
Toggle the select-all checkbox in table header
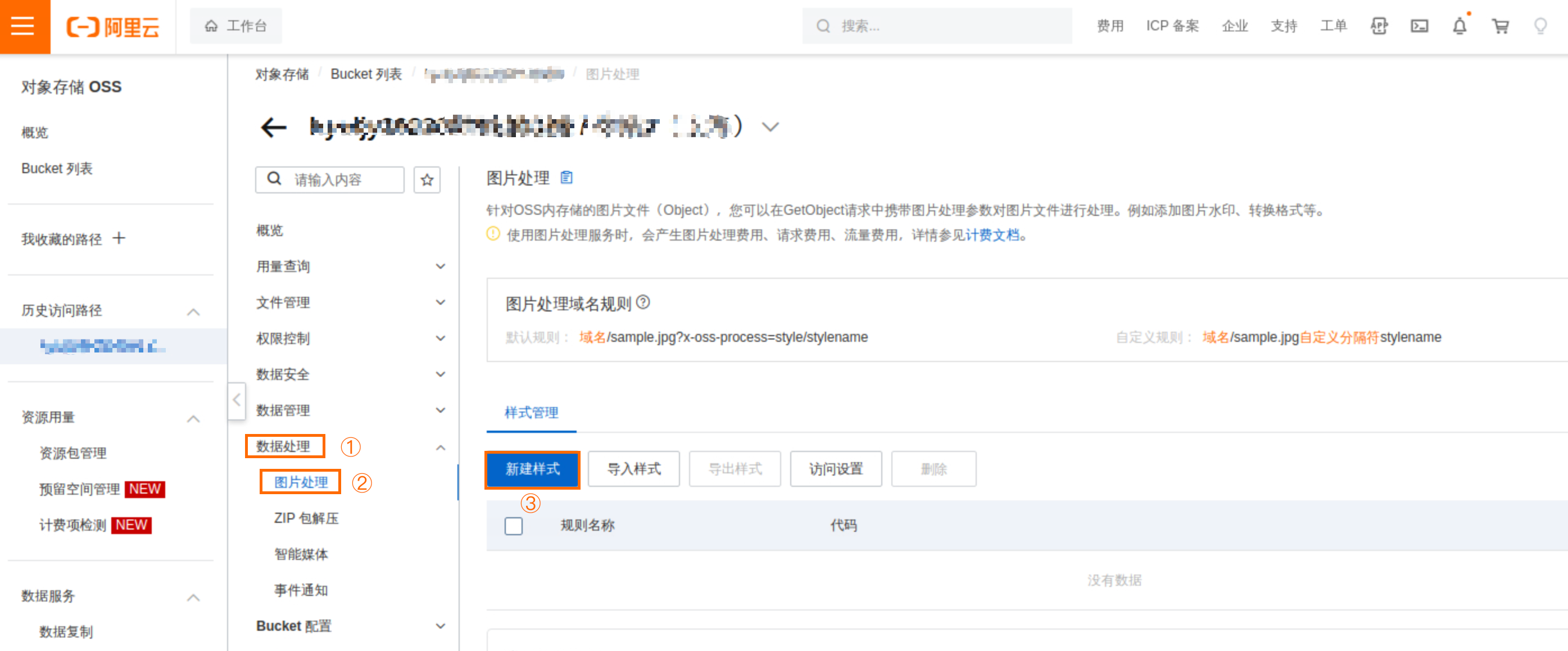click(x=513, y=526)
